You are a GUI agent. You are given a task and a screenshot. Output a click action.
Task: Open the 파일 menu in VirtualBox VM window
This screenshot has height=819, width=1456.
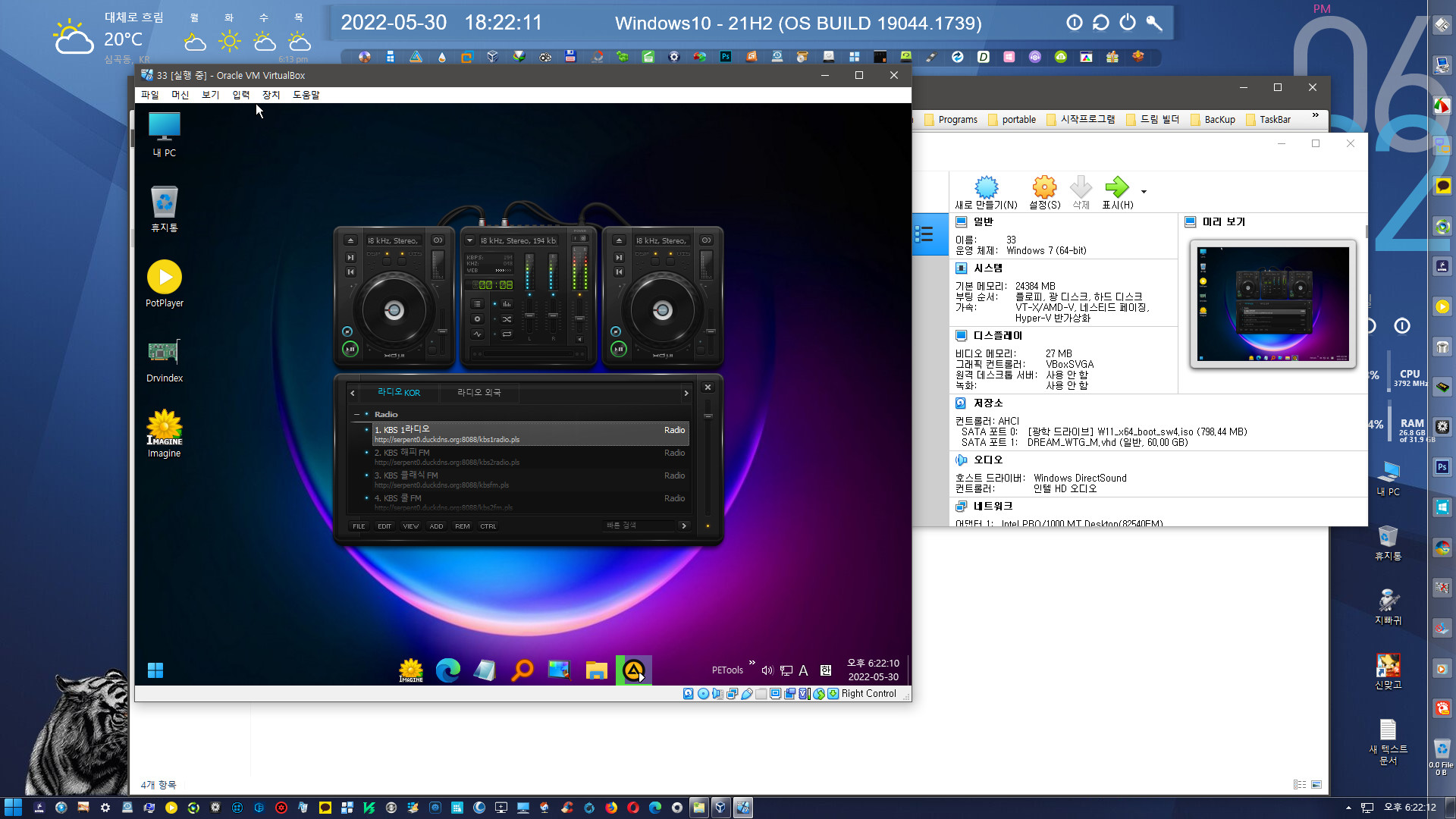(149, 95)
